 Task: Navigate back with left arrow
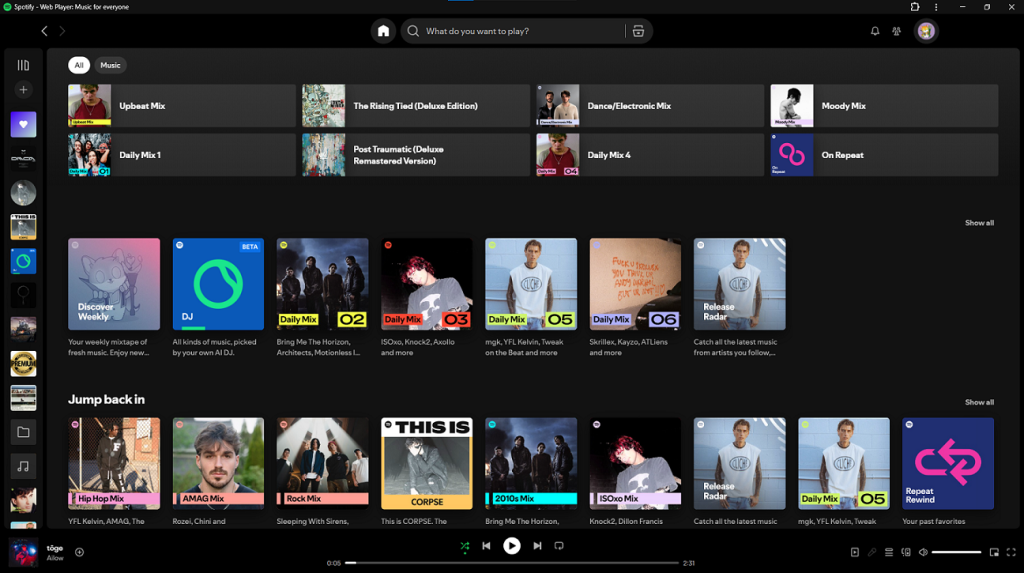[x=44, y=31]
